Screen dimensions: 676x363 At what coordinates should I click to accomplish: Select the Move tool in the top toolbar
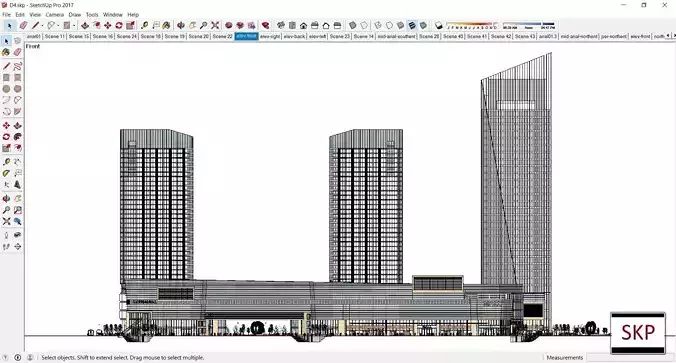[108, 25]
